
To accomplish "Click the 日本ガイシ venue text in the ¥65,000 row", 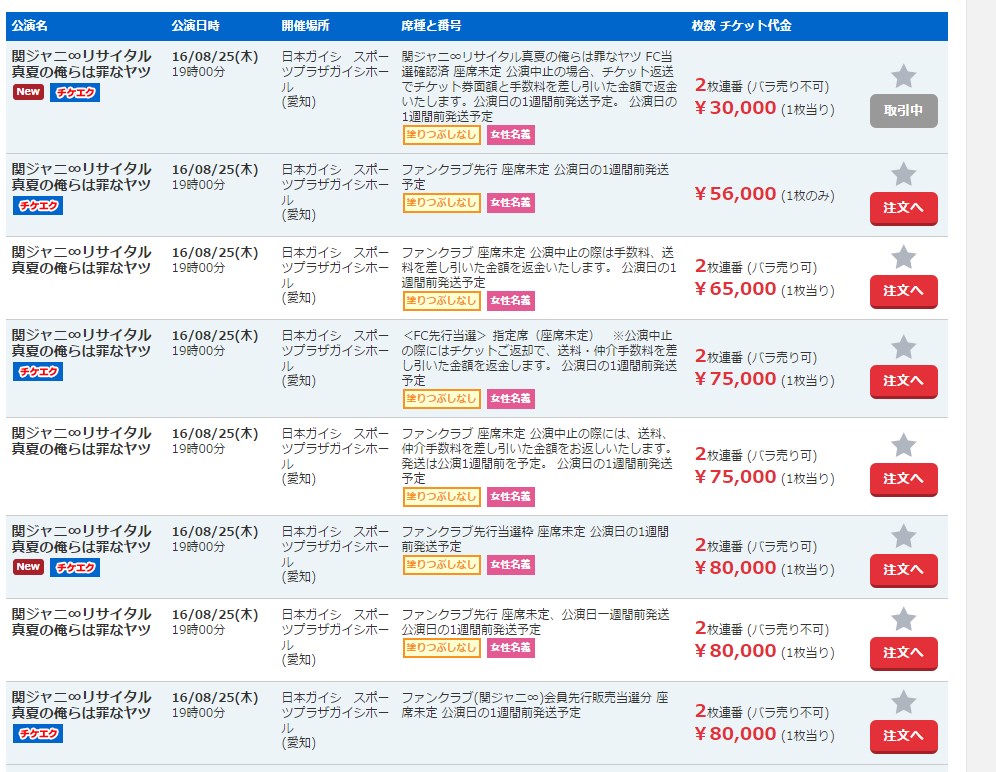I will (x=335, y=274).
